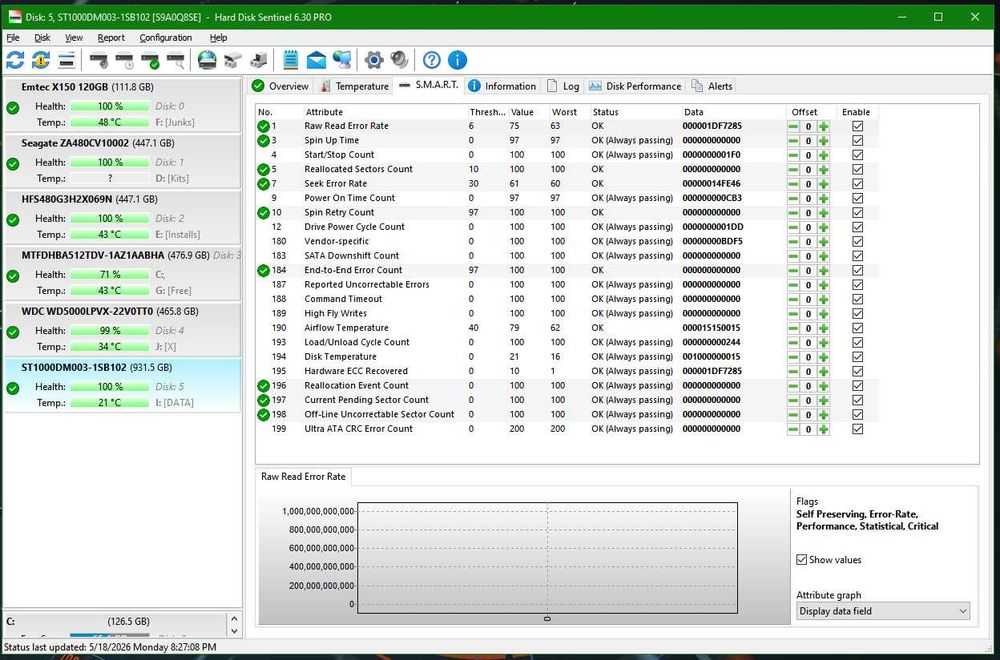
Task: Click the C: (126.5 GB) partition entry
Action: [x=115, y=622]
